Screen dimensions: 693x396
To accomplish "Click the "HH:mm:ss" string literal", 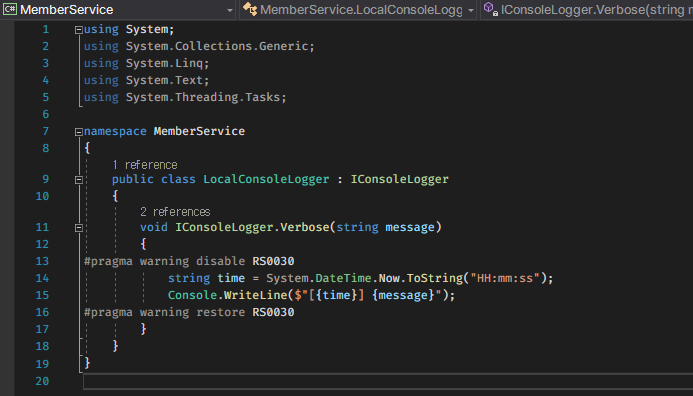I will click(505, 278).
